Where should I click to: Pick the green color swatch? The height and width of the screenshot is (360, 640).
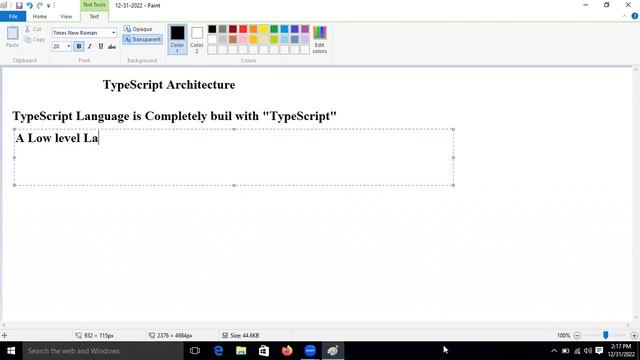[274, 29]
